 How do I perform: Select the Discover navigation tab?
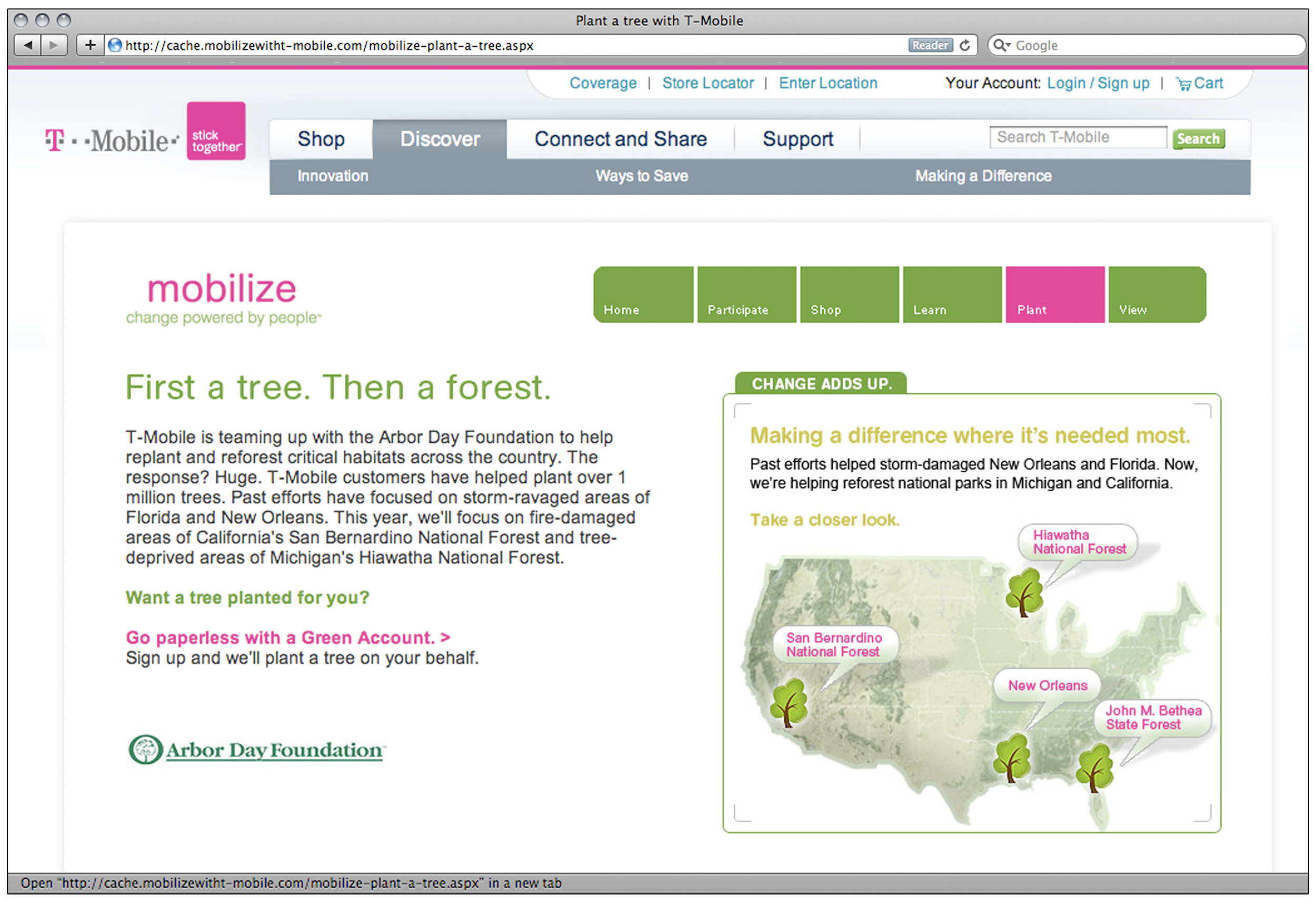[440, 139]
